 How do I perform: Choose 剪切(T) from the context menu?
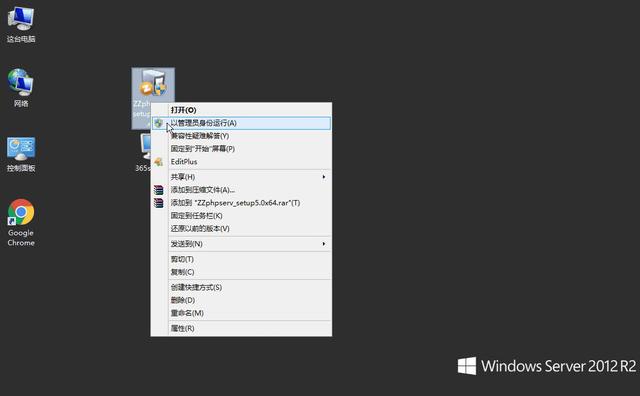(x=241, y=259)
